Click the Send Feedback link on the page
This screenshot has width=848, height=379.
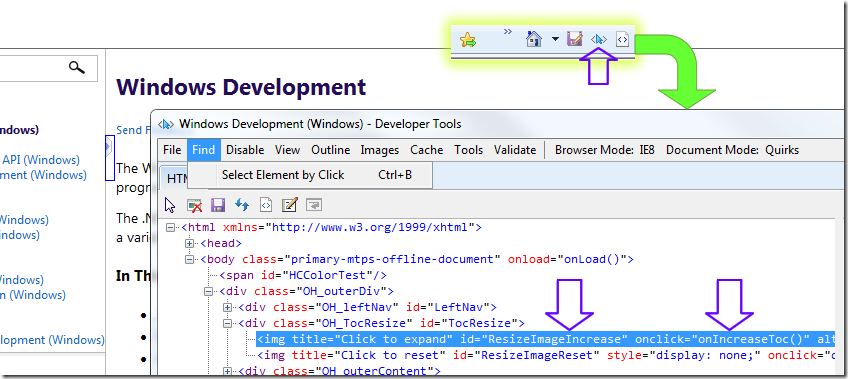coord(134,130)
